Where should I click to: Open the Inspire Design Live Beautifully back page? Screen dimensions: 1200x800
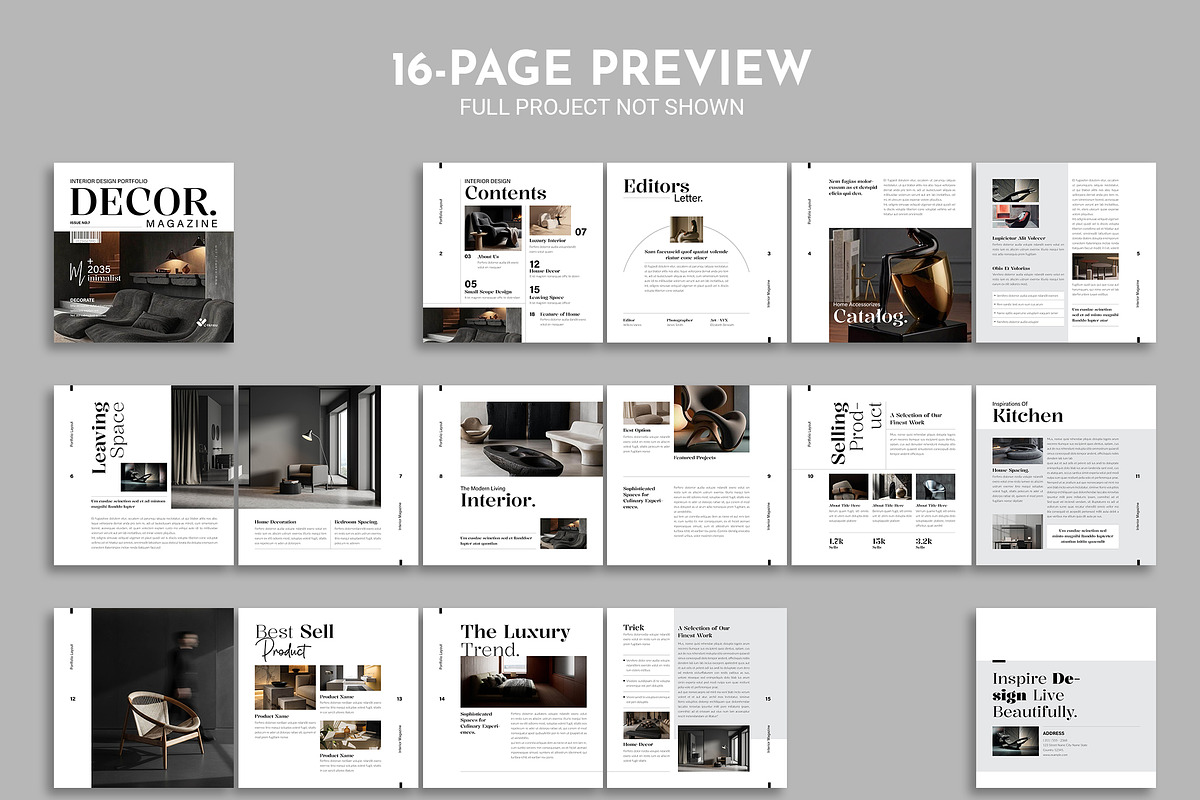tap(1066, 698)
